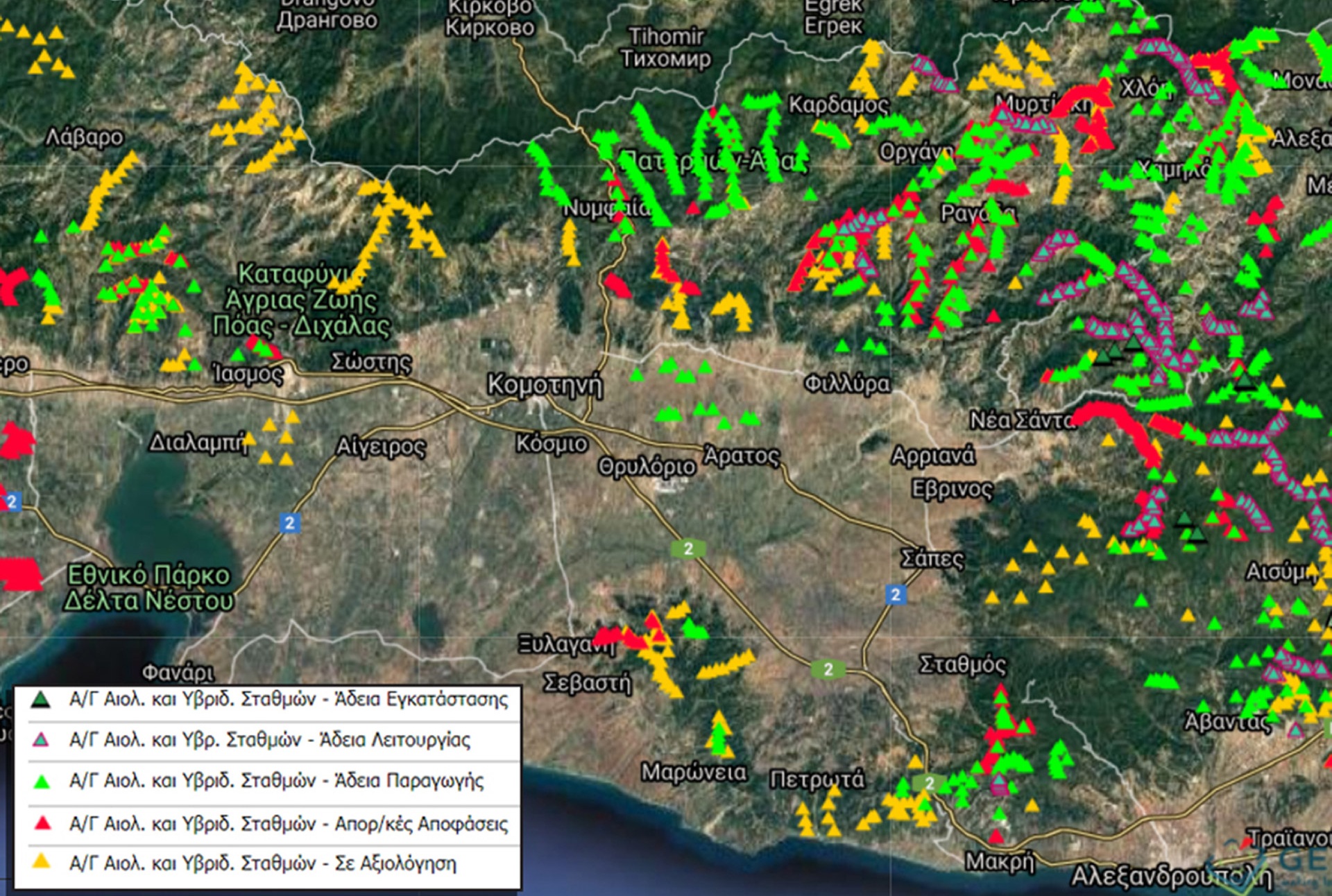The height and width of the screenshot is (896, 1332).
Task: Click blue route 2 shield below Σάπες
Action: pyautogui.click(x=895, y=594)
